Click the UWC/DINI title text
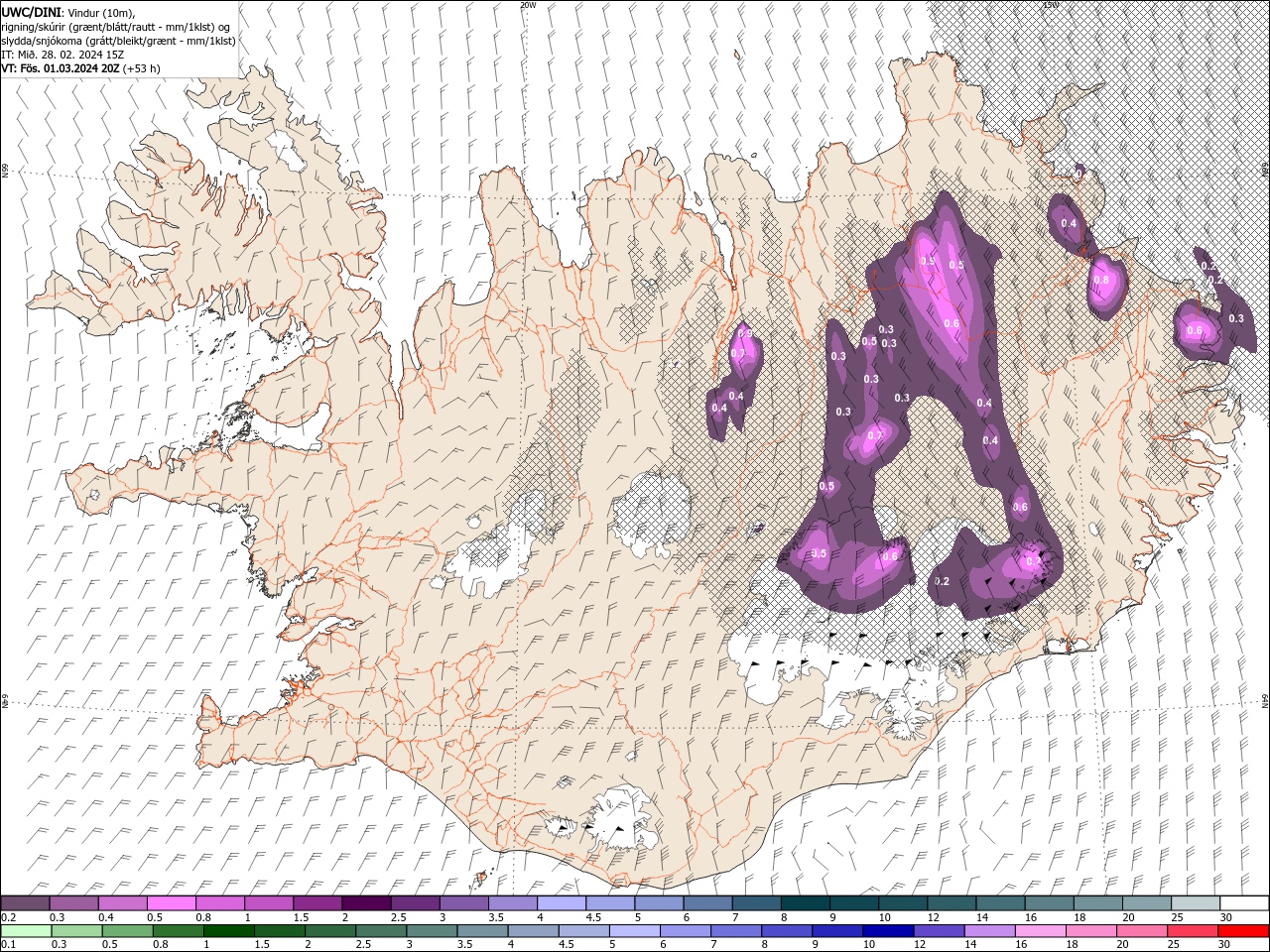The width and height of the screenshot is (1270, 952). coord(33,12)
